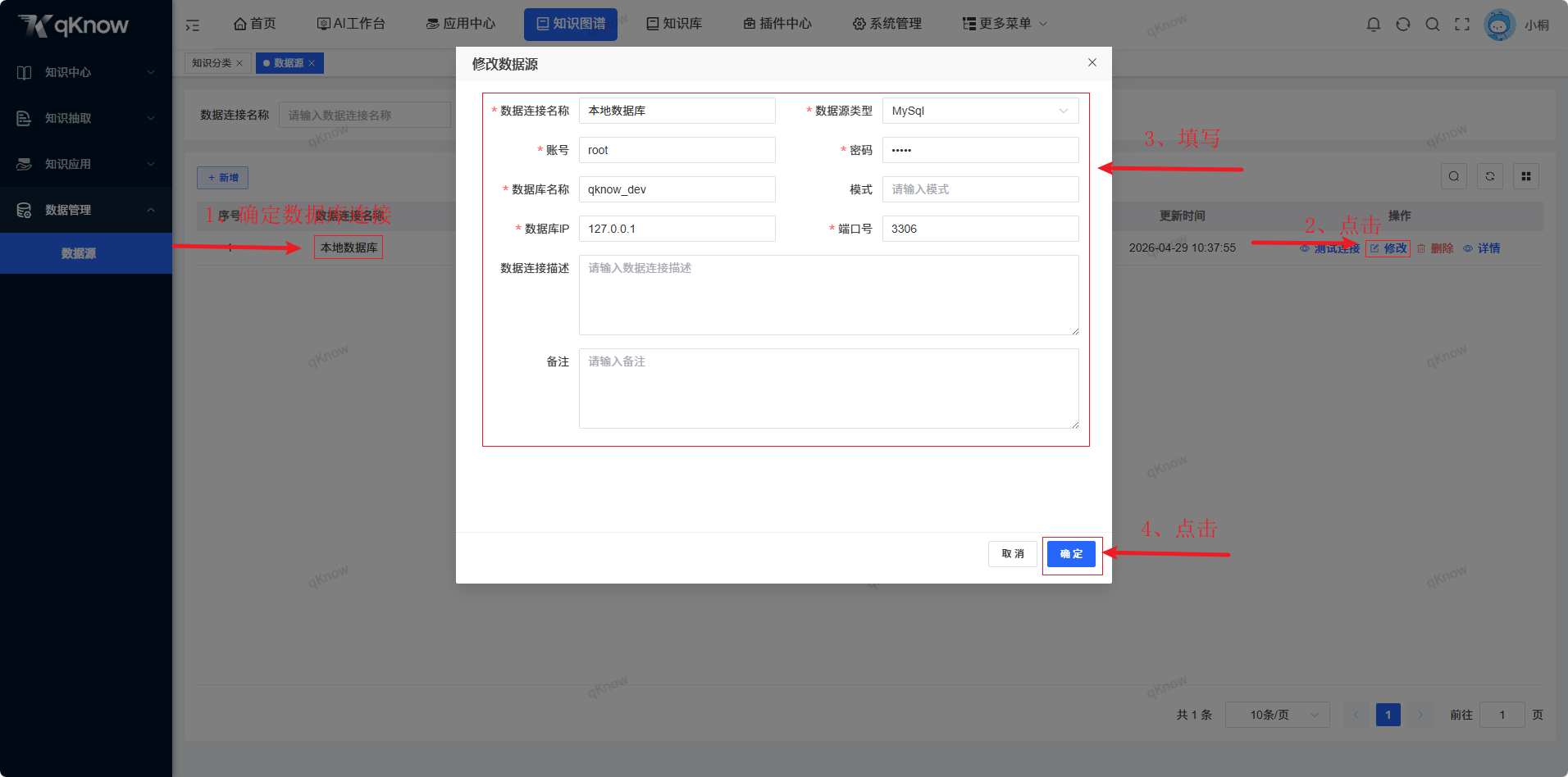Image resolution: width=1568 pixels, height=777 pixels.
Task: Expand 知识抽取 sidebar group
Action: 86,118
